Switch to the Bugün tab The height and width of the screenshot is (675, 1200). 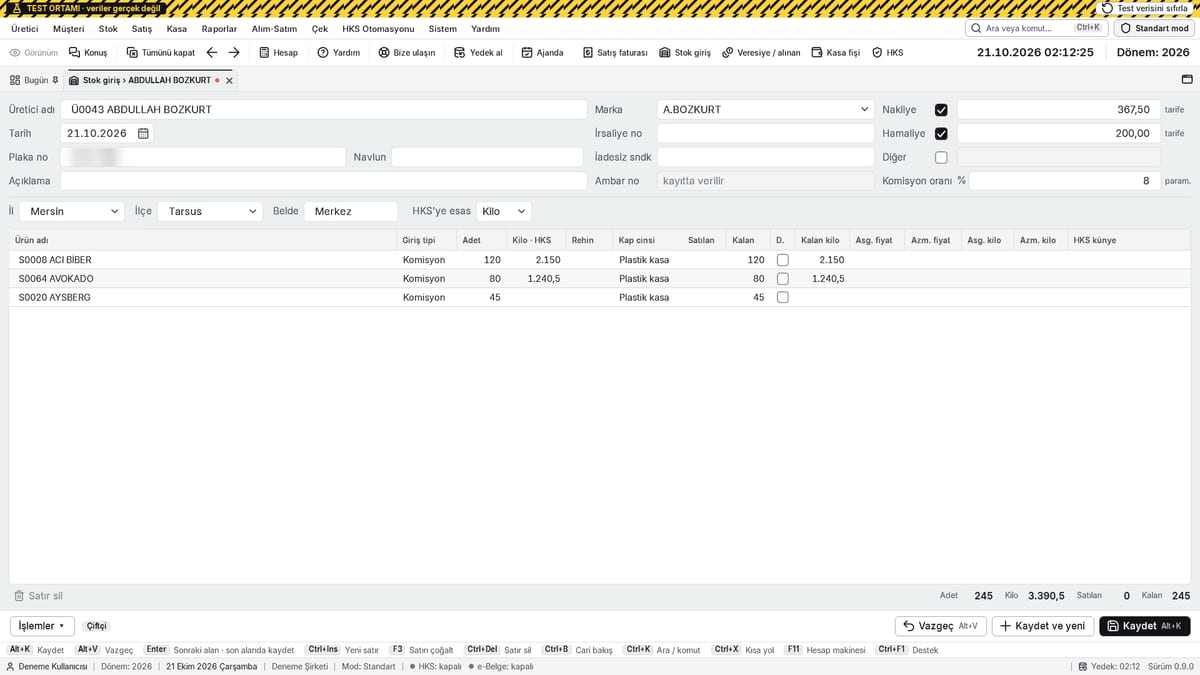[x=34, y=80]
